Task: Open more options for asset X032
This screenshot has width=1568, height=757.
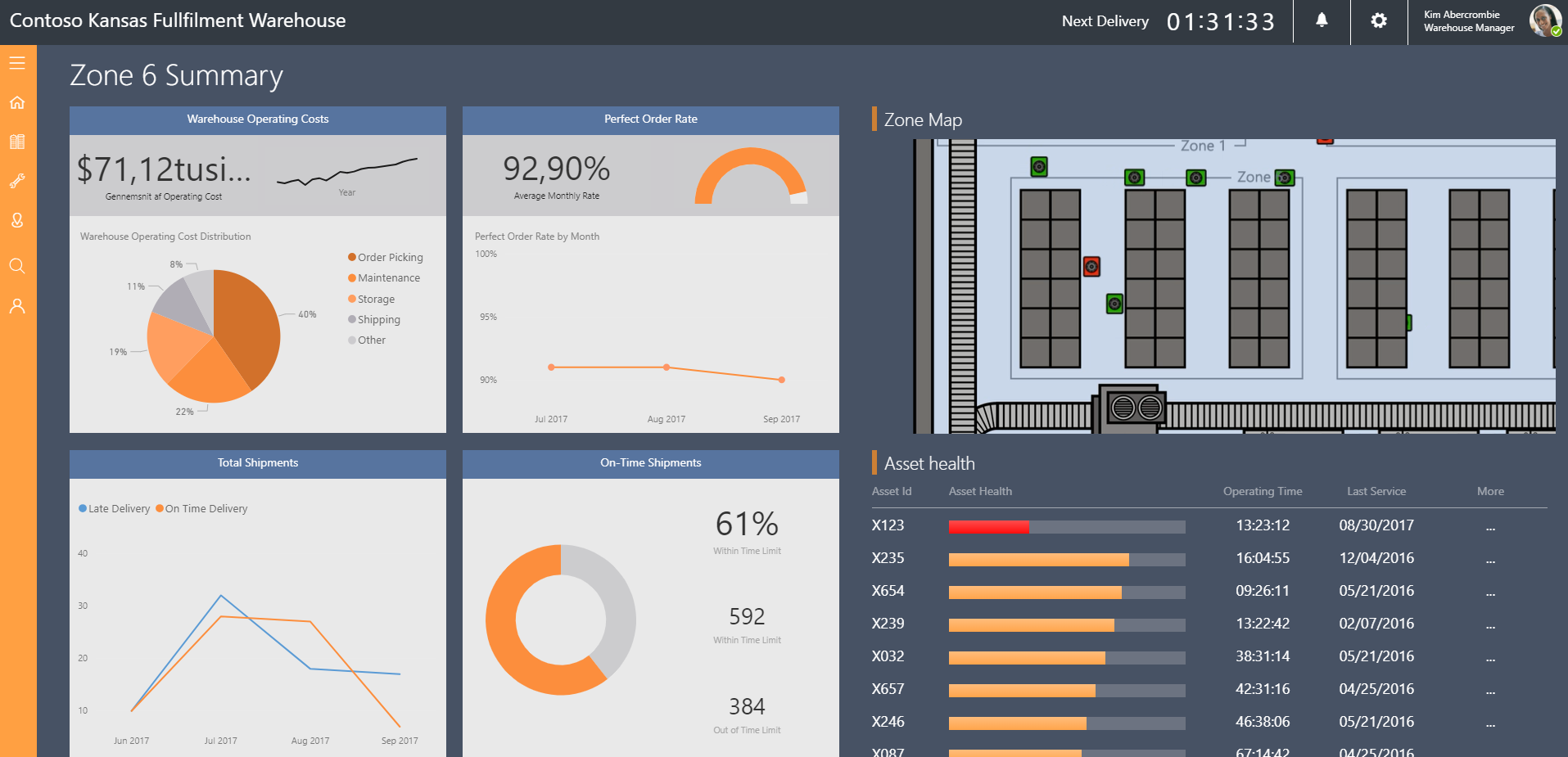Action: [x=1490, y=657]
